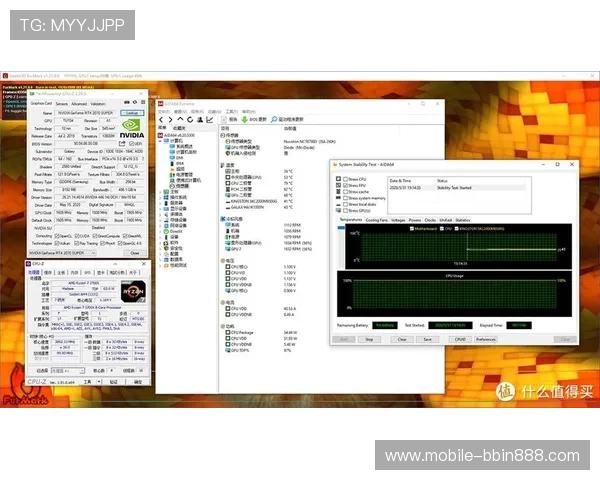Viewport: 600px width, 480px height.
Task: Open the Cooling Fans tab in Stability Test
Action: 377,220
